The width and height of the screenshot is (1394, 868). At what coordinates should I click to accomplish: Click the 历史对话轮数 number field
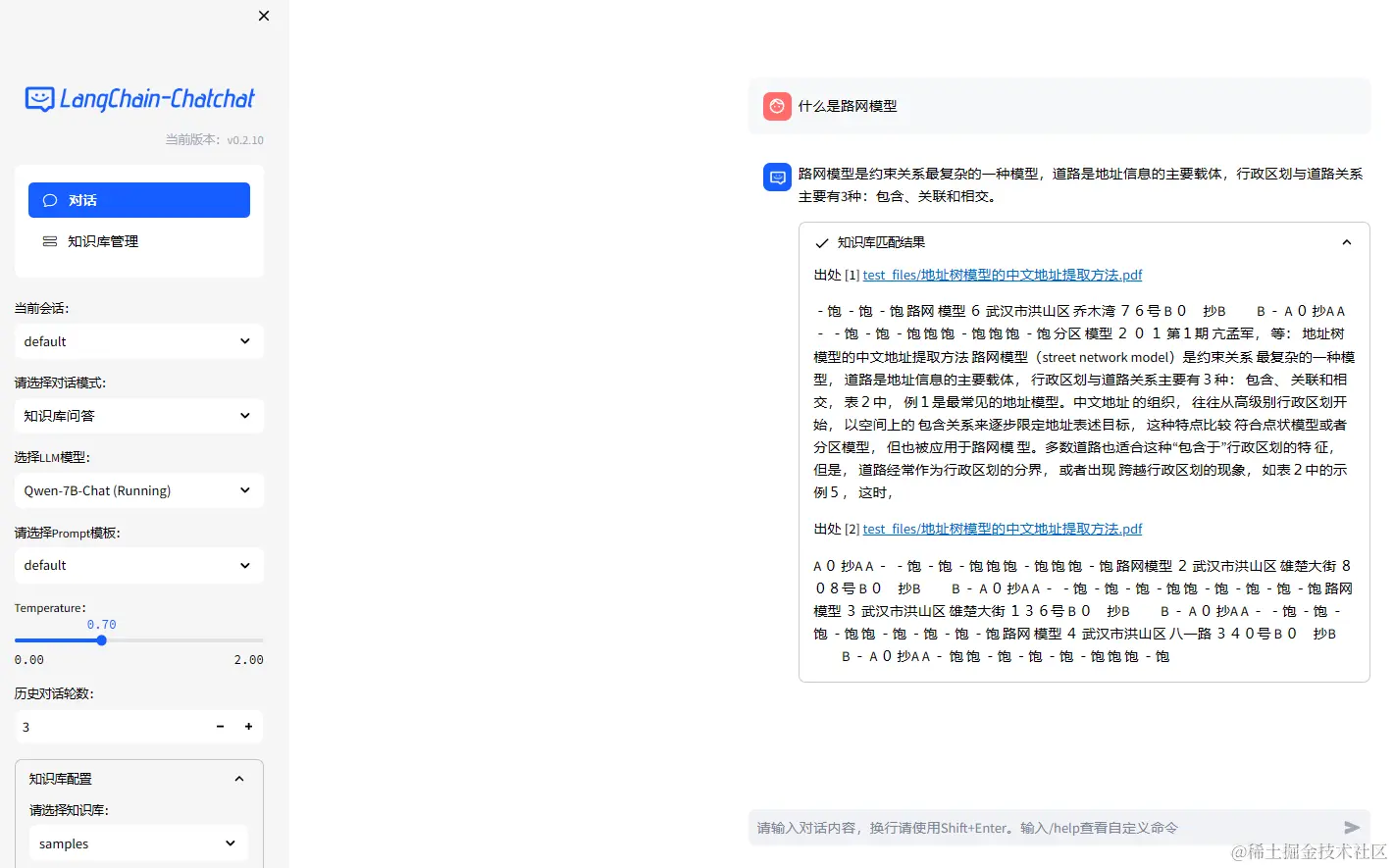point(111,727)
